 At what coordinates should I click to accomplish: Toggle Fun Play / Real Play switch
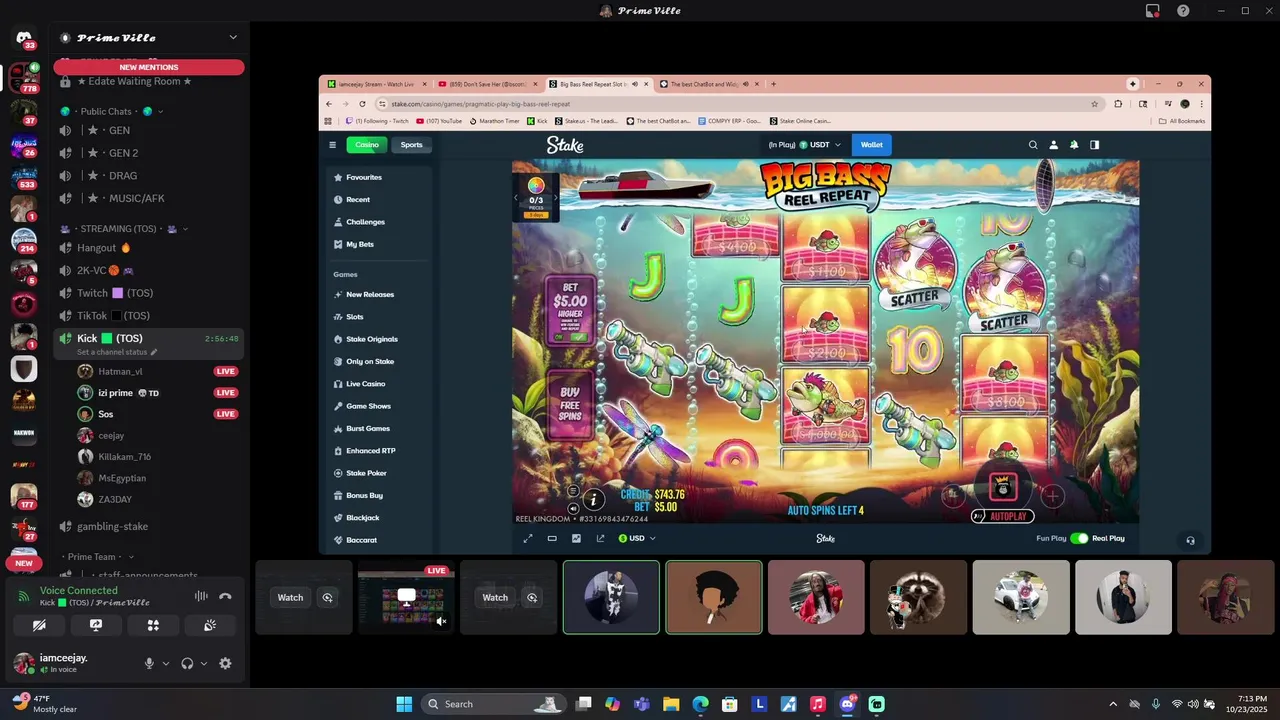pyautogui.click(x=1079, y=538)
